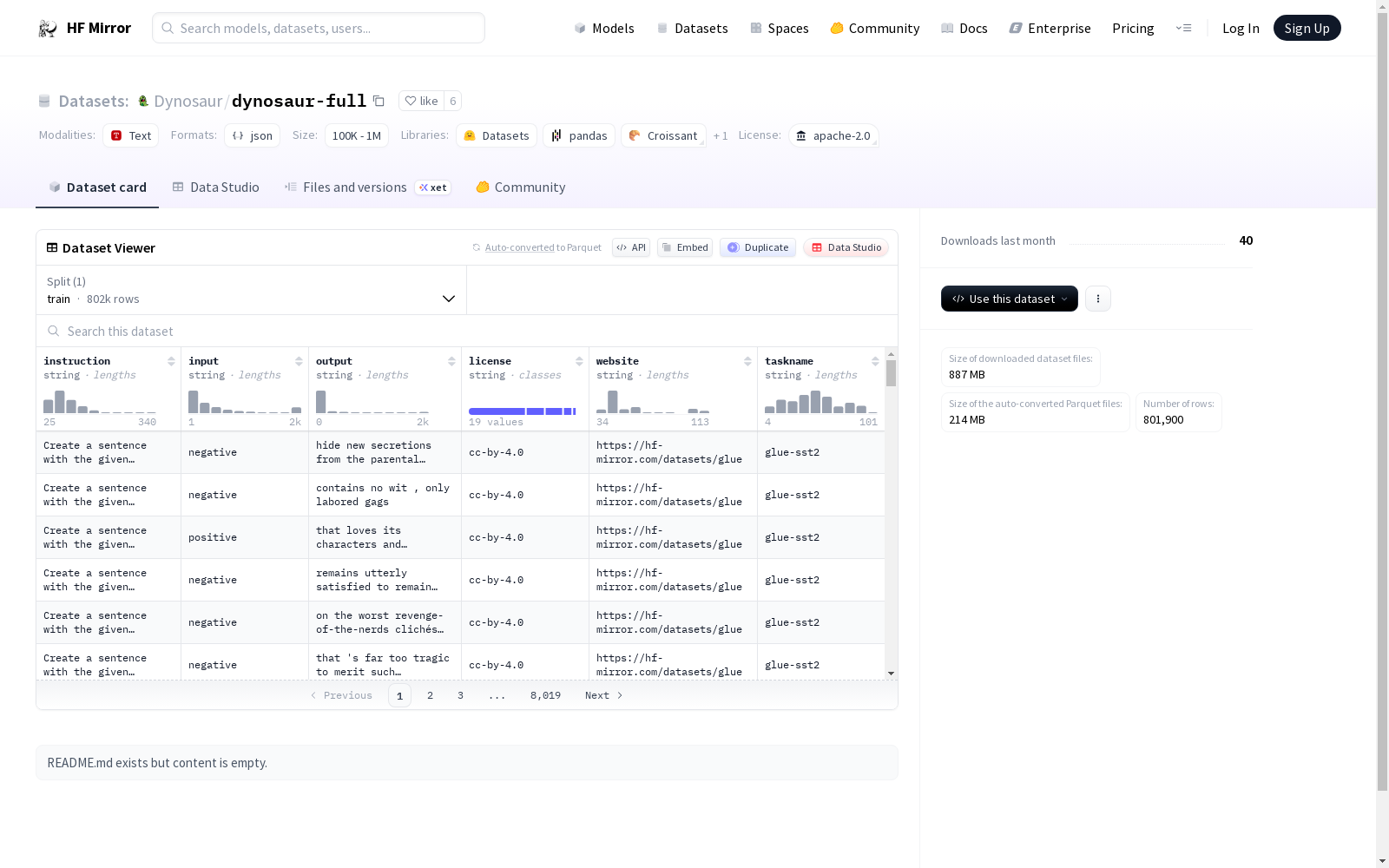This screenshot has height=868, width=1389.
Task: Click the API code icon button
Action: point(631,247)
